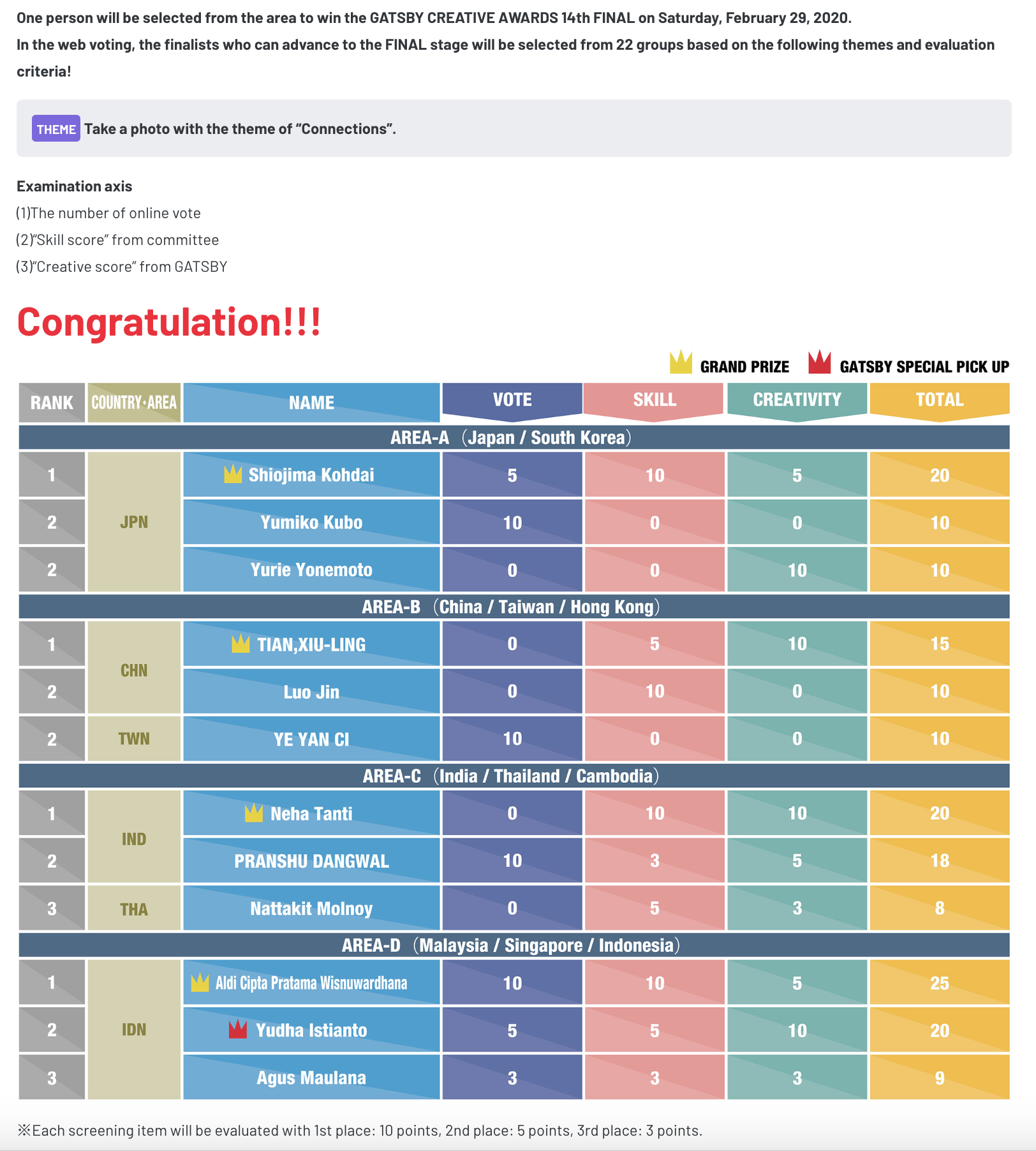Image resolution: width=1036 pixels, height=1151 pixels.
Task: Click the crown beside Aldi Cipta Pratama Wisnuwardhana
Action: pyautogui.click(x=200, y=983)
